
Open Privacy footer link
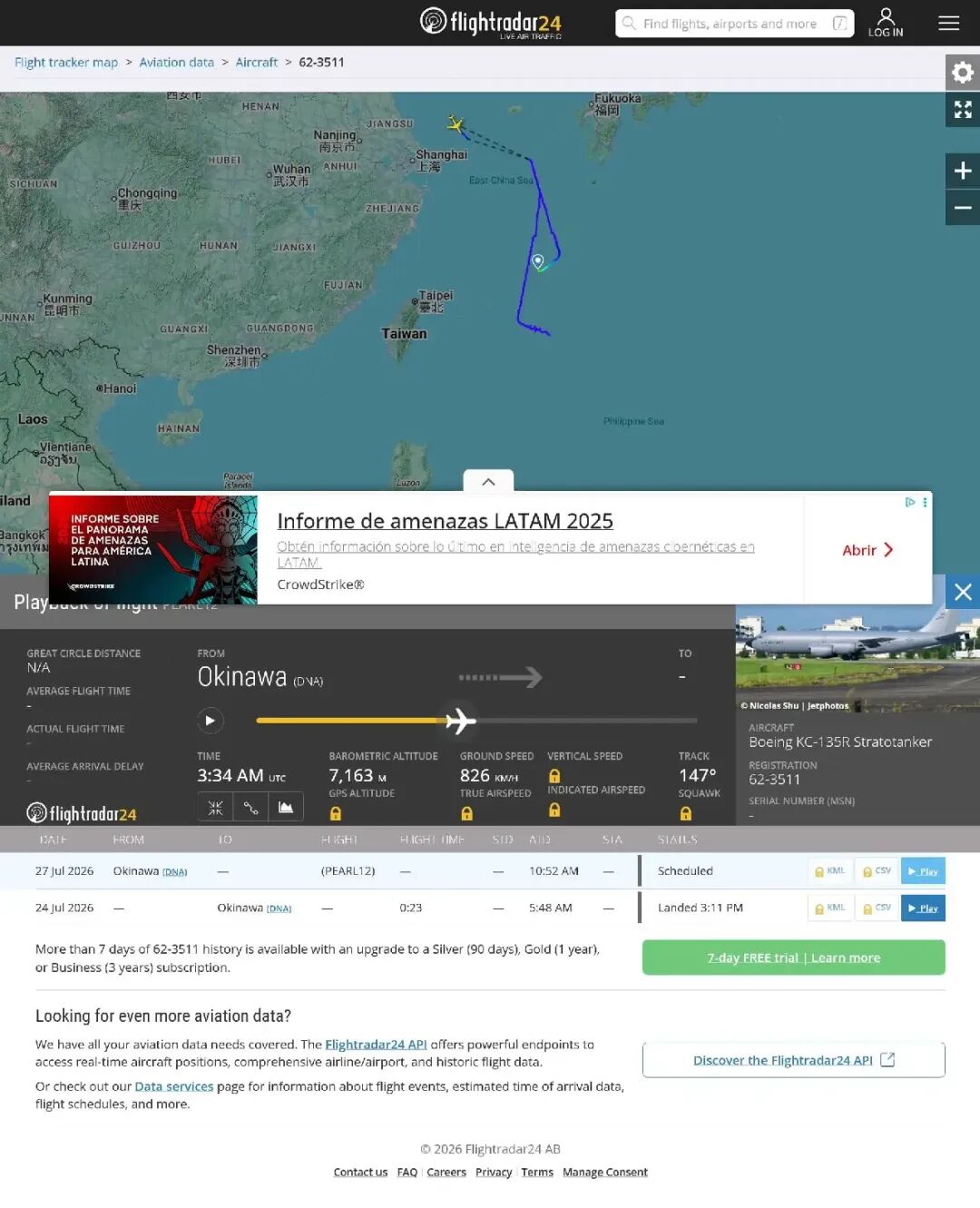click(494, 1173)
